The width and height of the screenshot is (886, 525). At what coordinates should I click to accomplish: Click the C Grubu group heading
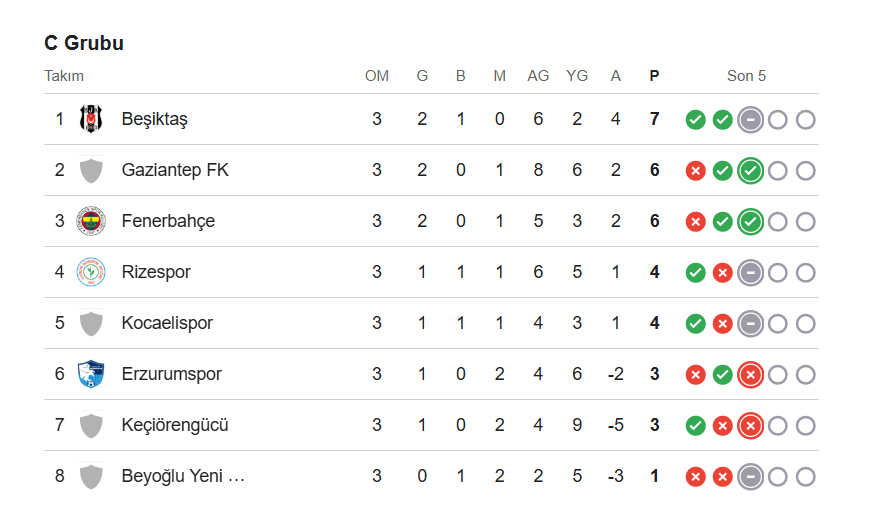point(84,43)
